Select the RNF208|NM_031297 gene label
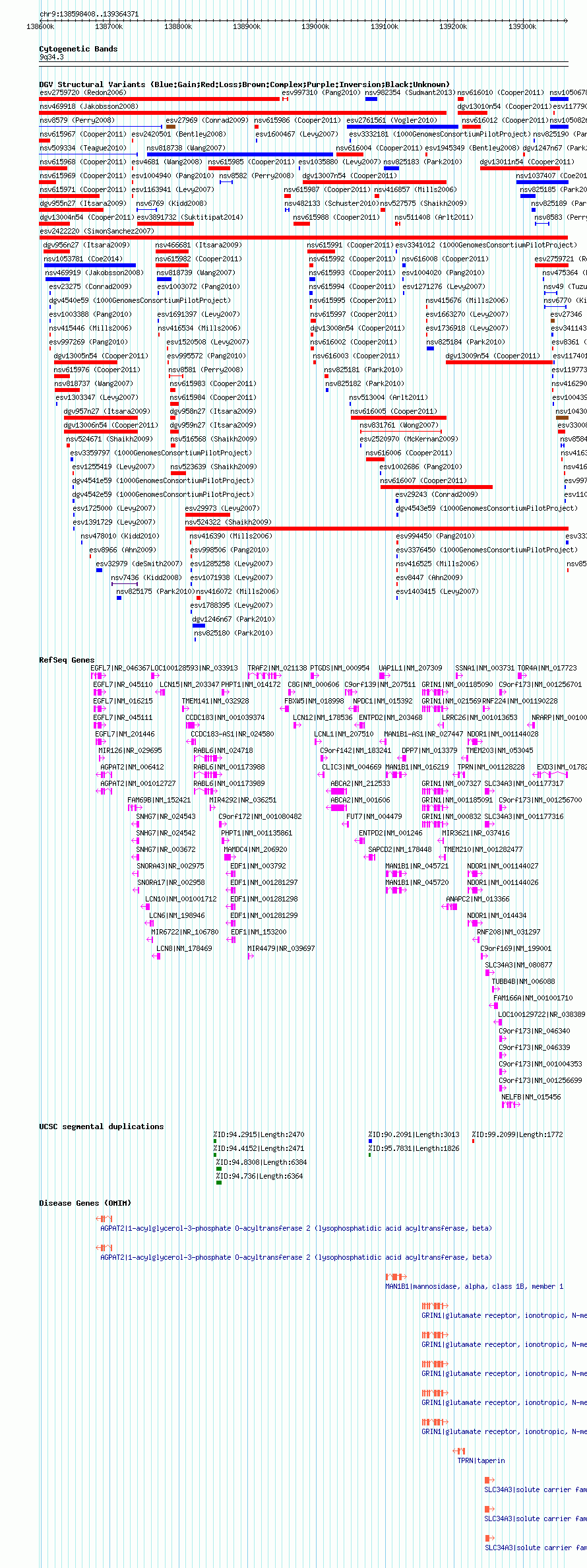 click(509, 932)
